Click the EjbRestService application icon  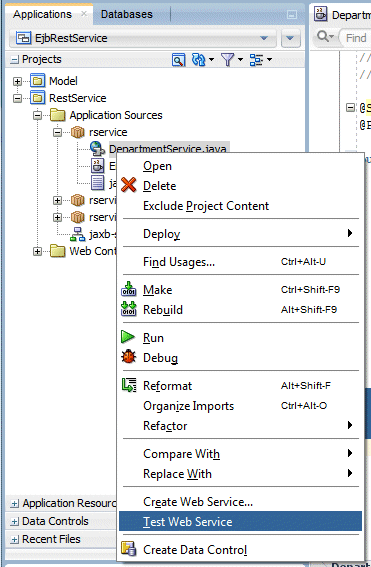24,38
